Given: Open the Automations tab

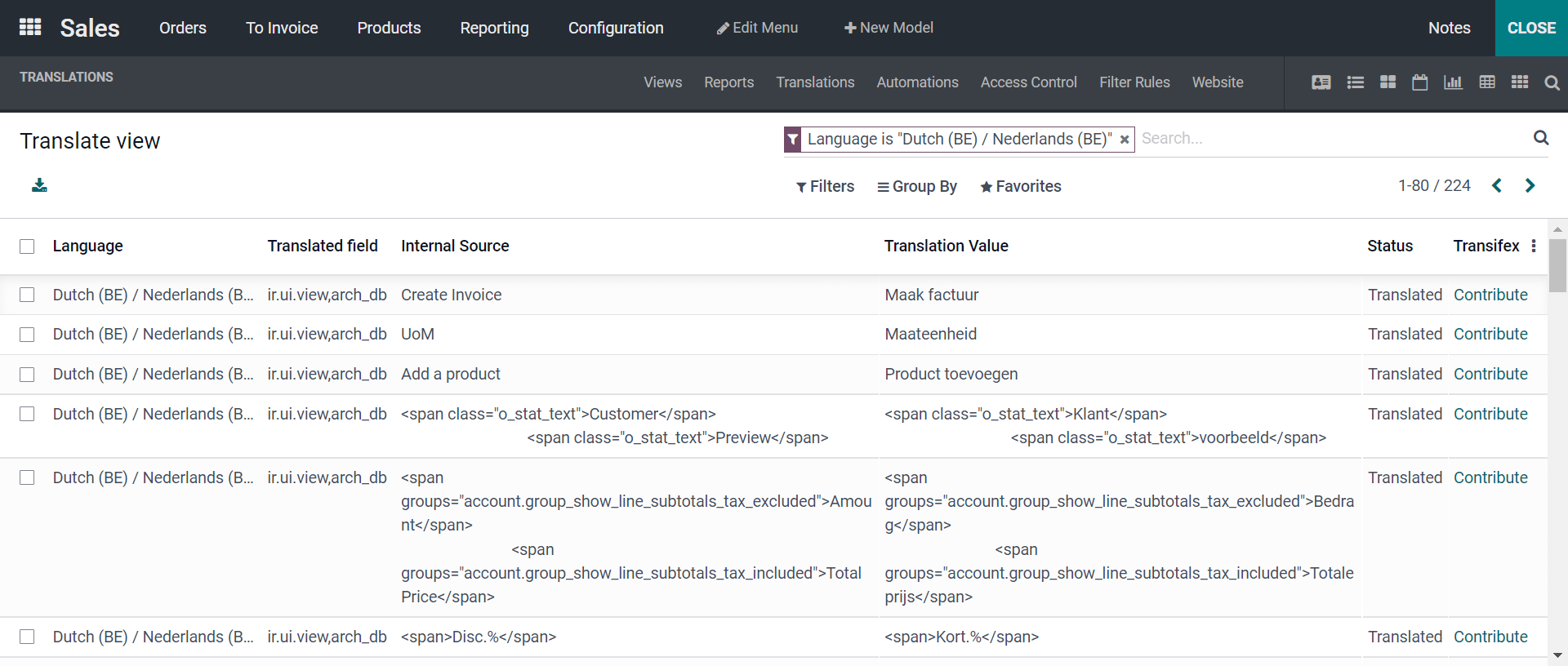Looking at the screenshot, I should click(917, 82).
